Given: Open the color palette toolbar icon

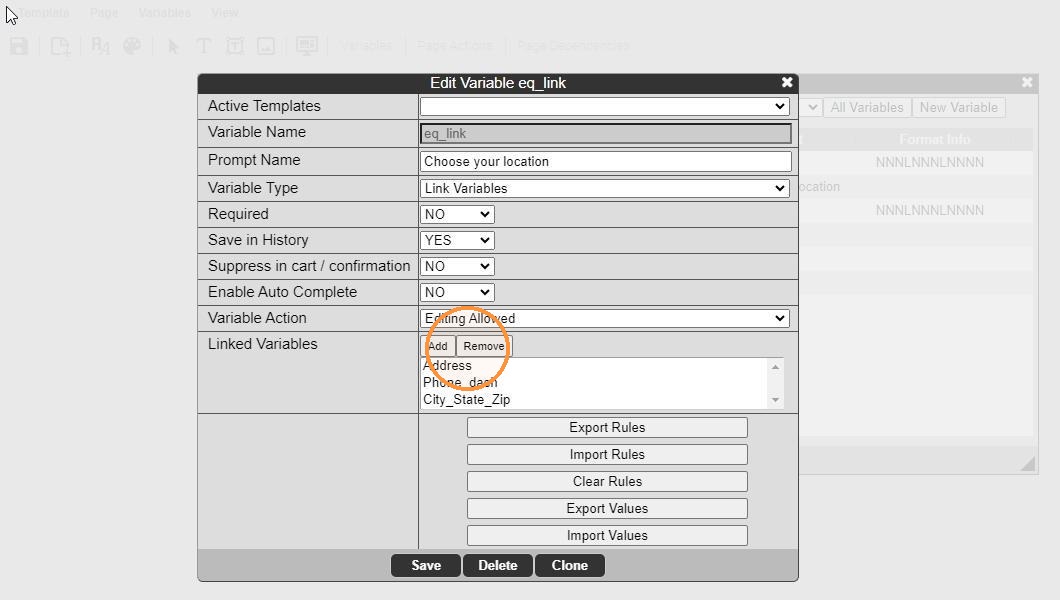Looking at the screenshot, I should point(132,46).
